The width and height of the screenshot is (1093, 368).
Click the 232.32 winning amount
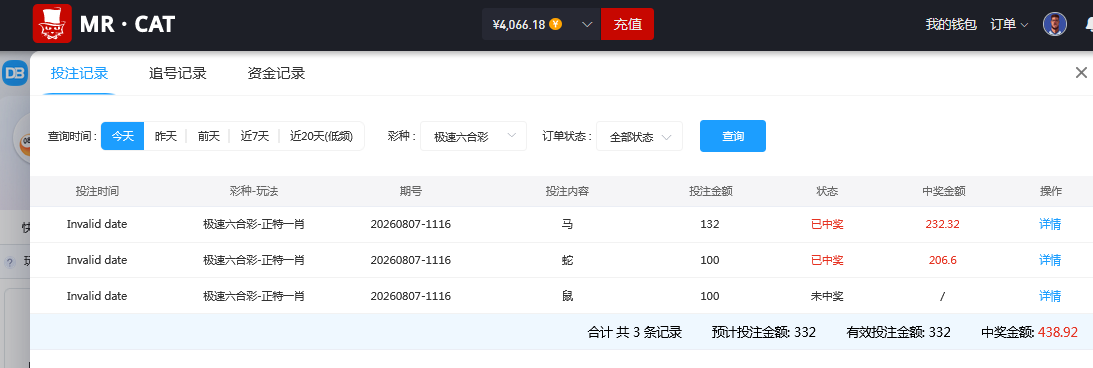pos(943,224)
